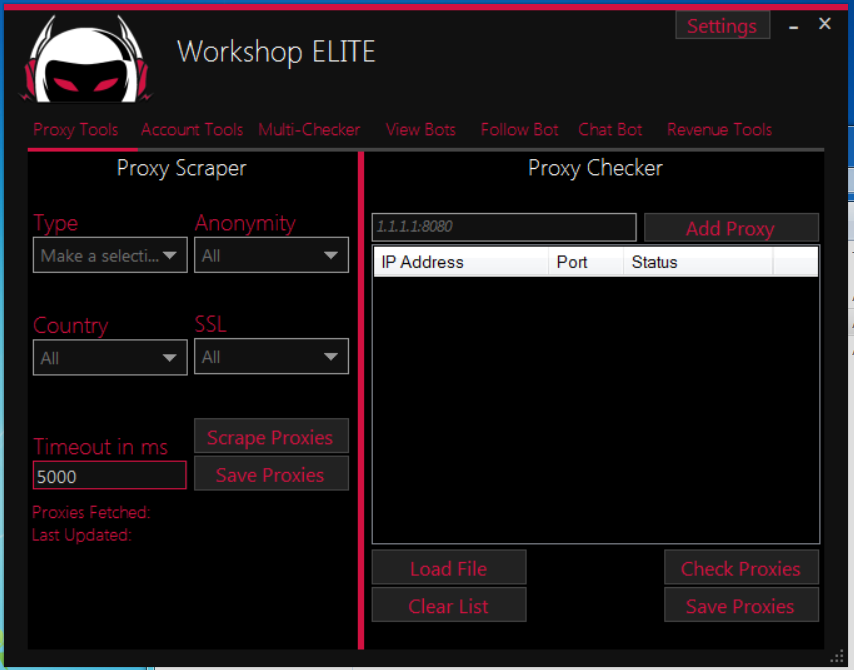Viewport: 854px width, 670px height.
Task: Click the Timeout in ms field
Action: [x=110, y=476]
